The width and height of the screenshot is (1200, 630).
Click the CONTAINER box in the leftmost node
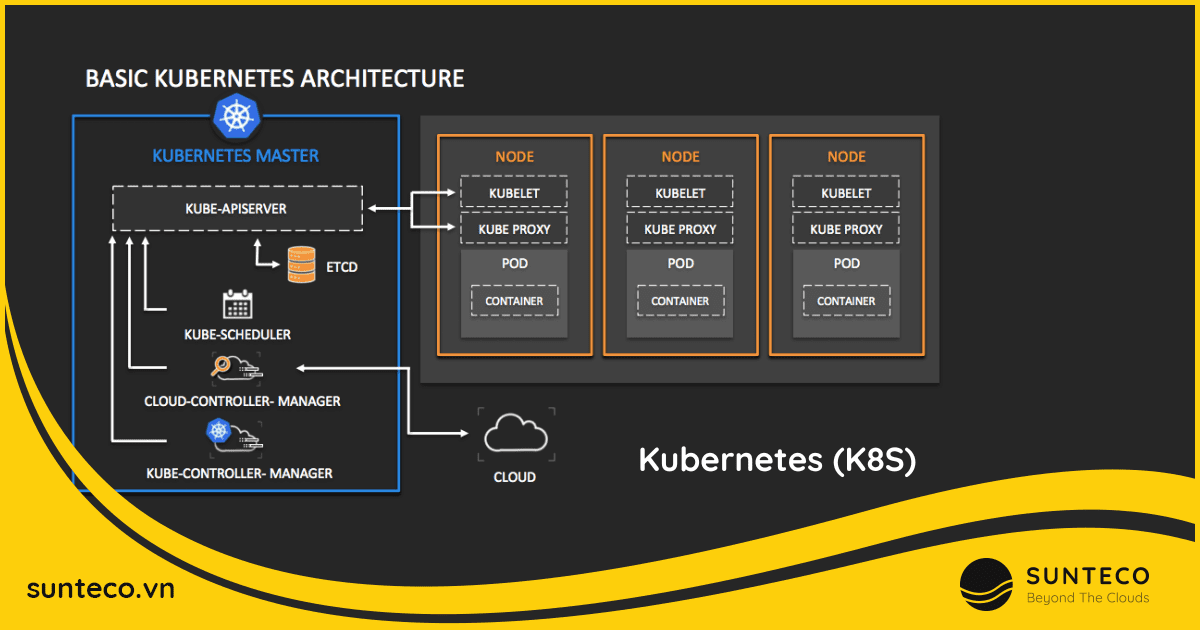[514, 301]
